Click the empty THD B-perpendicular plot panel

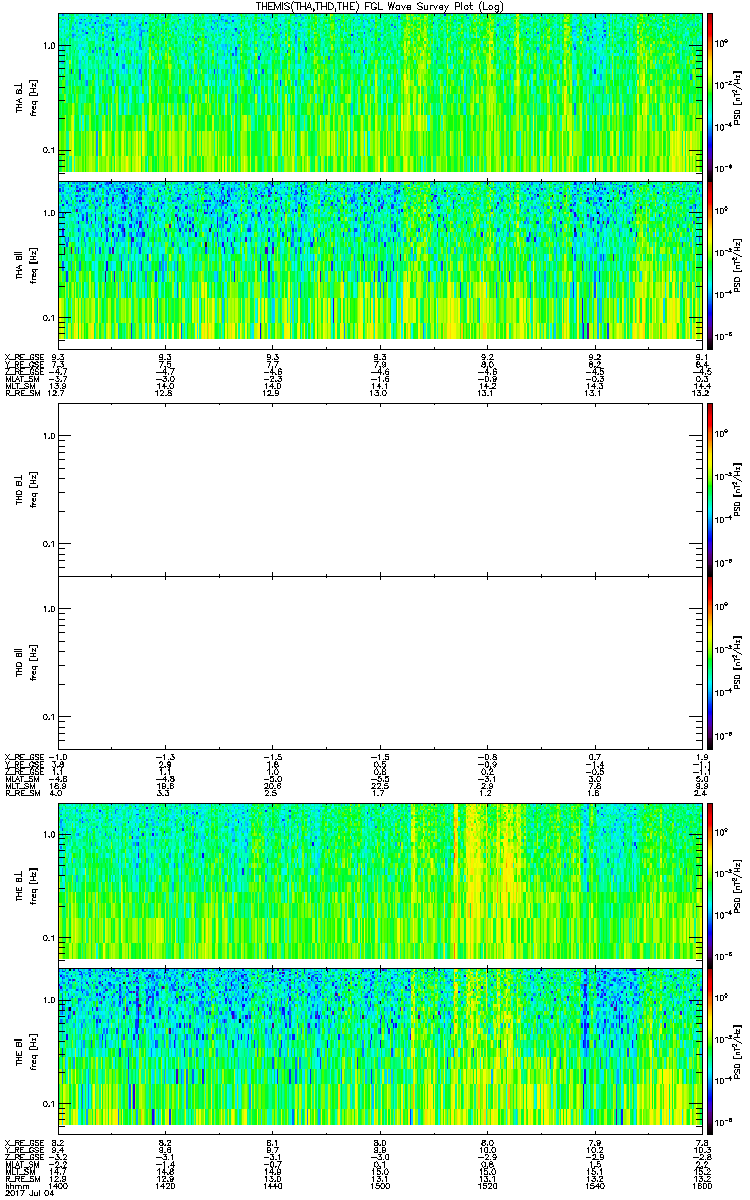tap(378, 489)
